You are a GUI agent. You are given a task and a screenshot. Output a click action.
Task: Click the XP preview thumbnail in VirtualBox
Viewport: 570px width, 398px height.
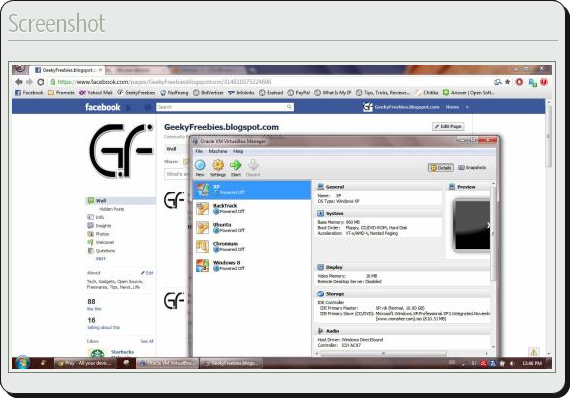coord(471,225)
